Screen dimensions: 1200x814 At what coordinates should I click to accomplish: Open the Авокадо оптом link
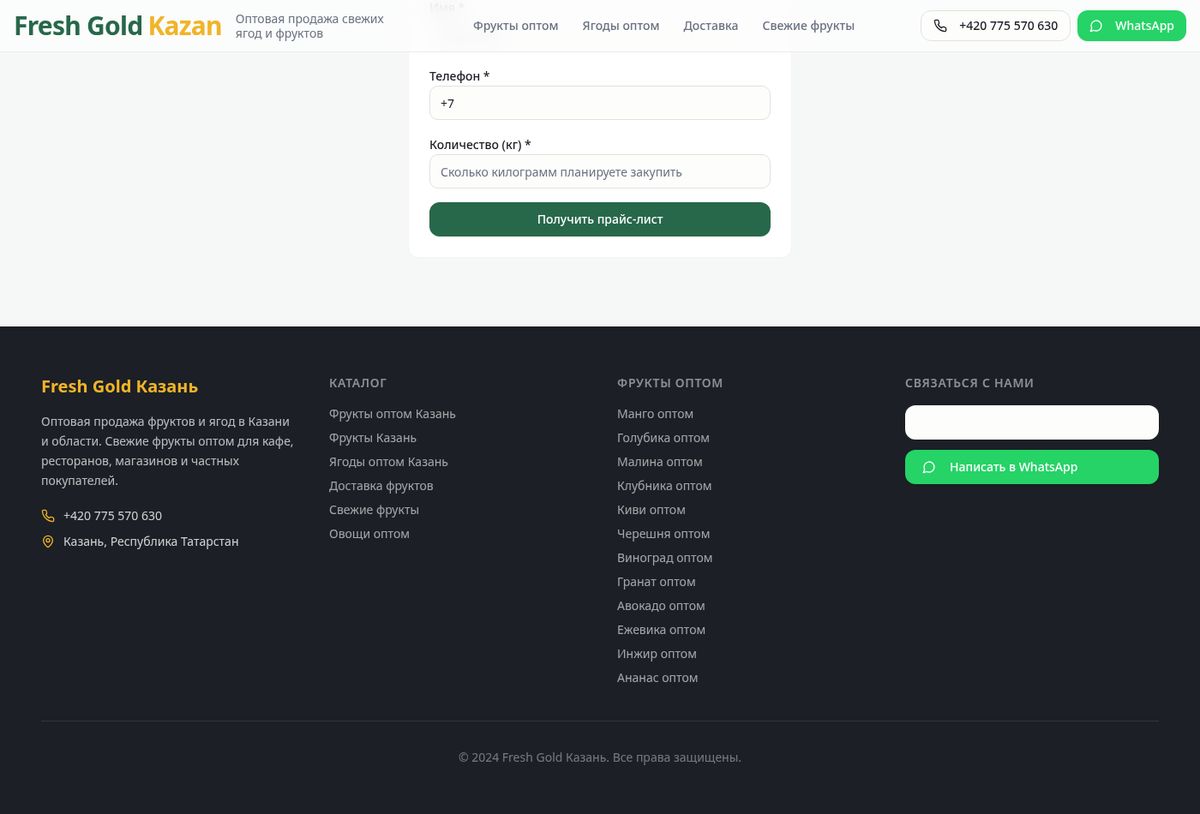click(x=661, y=606)
